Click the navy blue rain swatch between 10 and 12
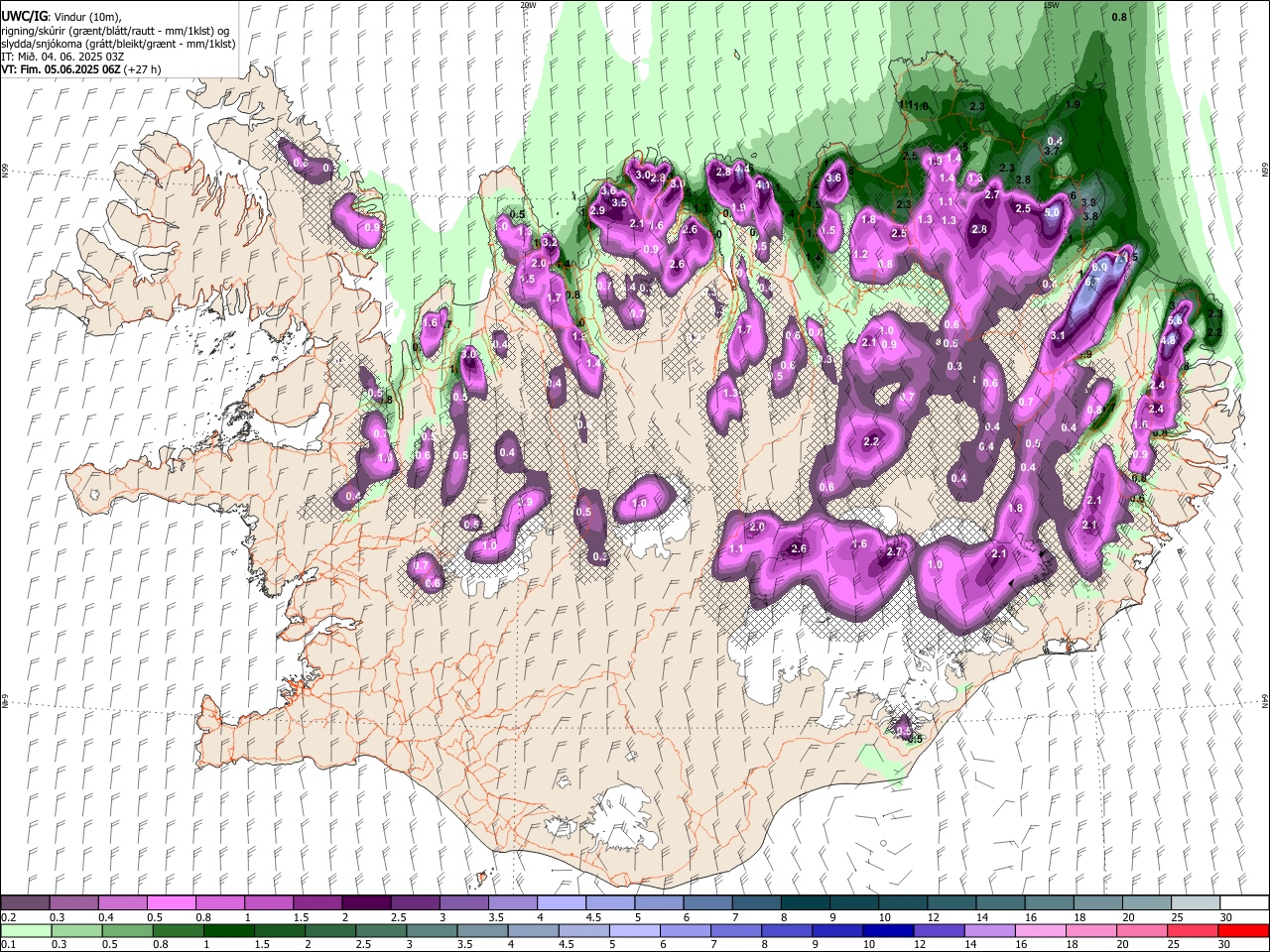The image size is (1270, 952). point(890,931)
